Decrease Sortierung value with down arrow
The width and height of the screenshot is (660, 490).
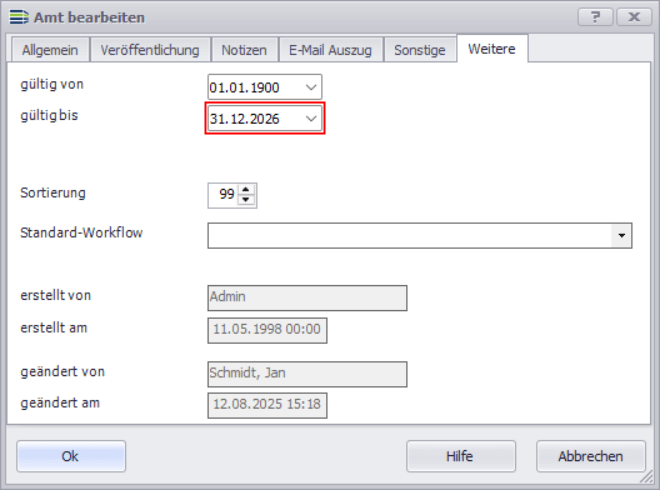point(247,200)
